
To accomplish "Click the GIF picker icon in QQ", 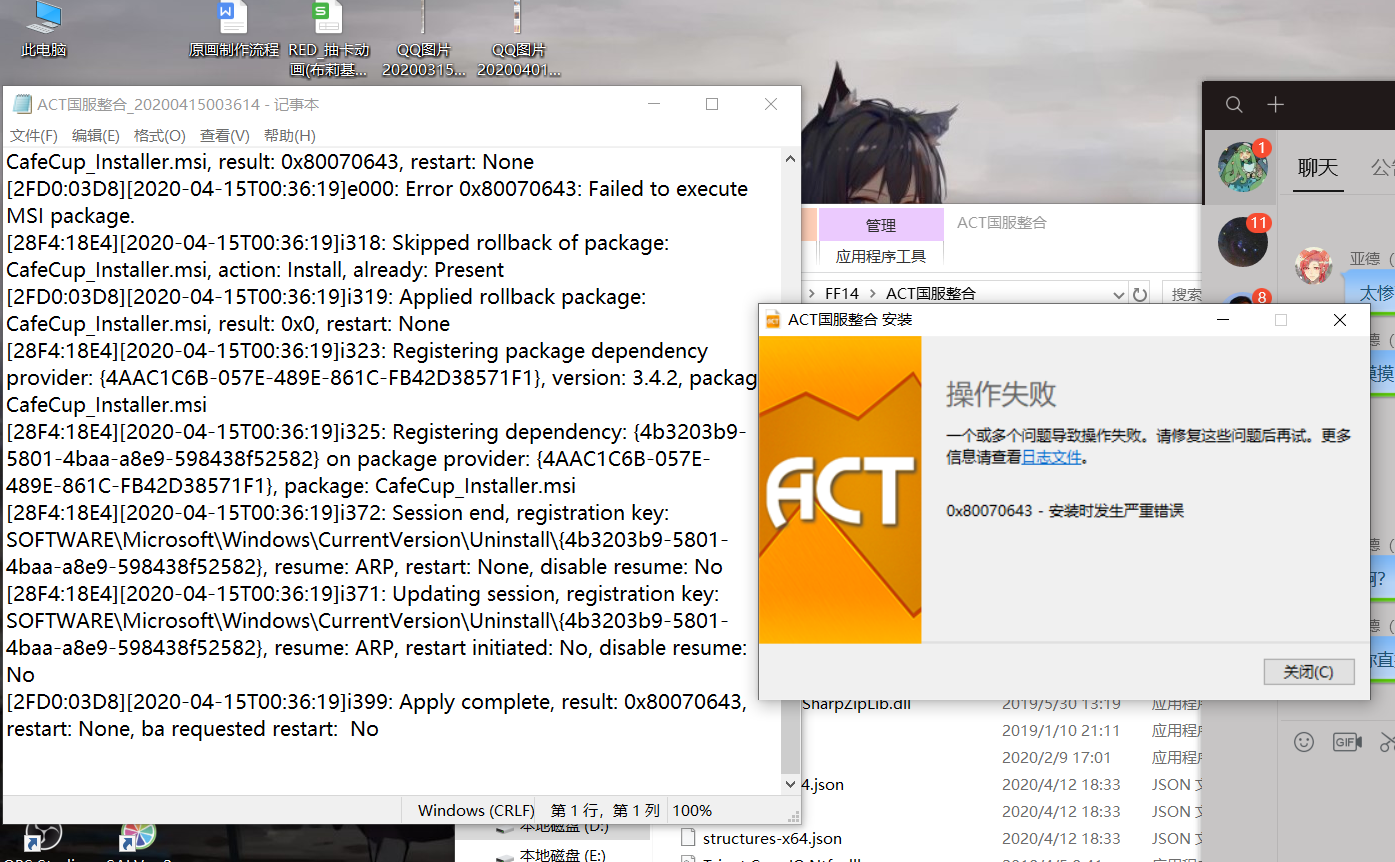I will coord(1347,742).
